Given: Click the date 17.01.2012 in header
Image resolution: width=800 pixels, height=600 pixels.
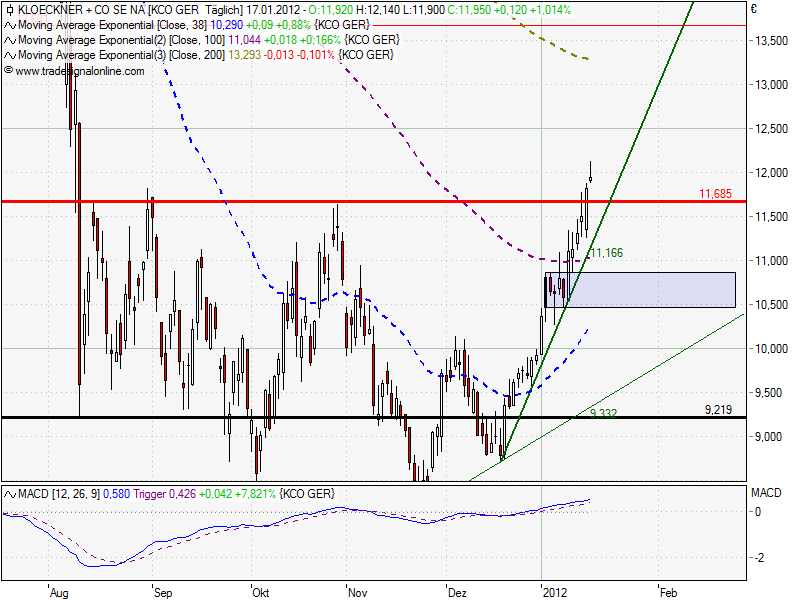Looking at the screenshot, I should click(273, 10).
